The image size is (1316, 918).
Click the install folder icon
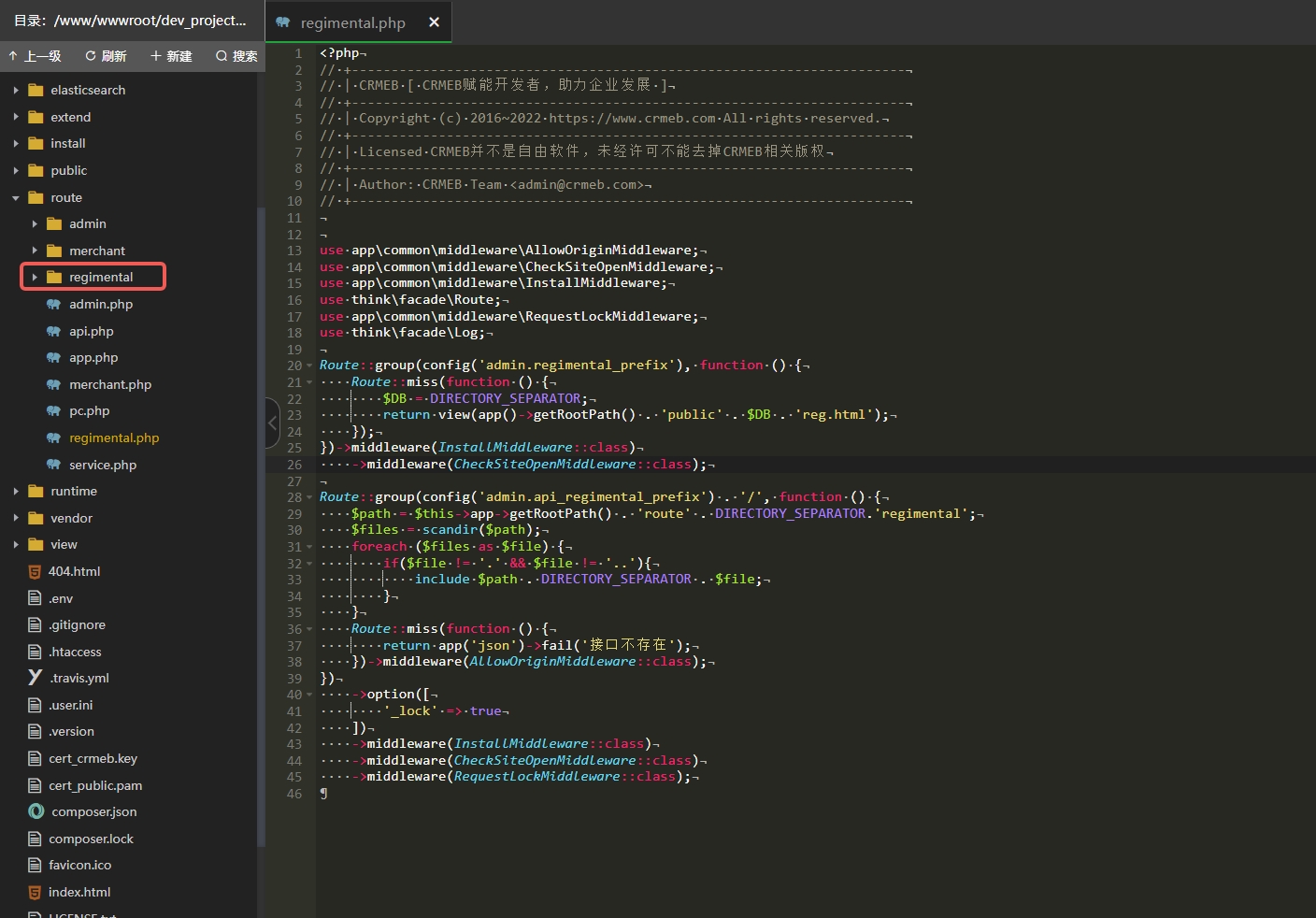pyautogui.click(x=36, y=144)
